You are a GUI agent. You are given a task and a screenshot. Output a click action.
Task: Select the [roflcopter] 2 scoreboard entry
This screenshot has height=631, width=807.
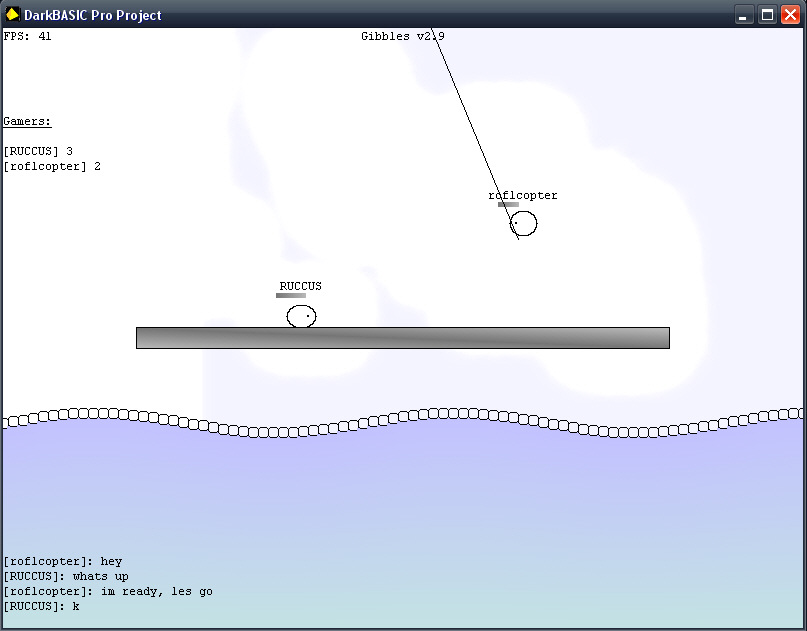pos(52,166)
